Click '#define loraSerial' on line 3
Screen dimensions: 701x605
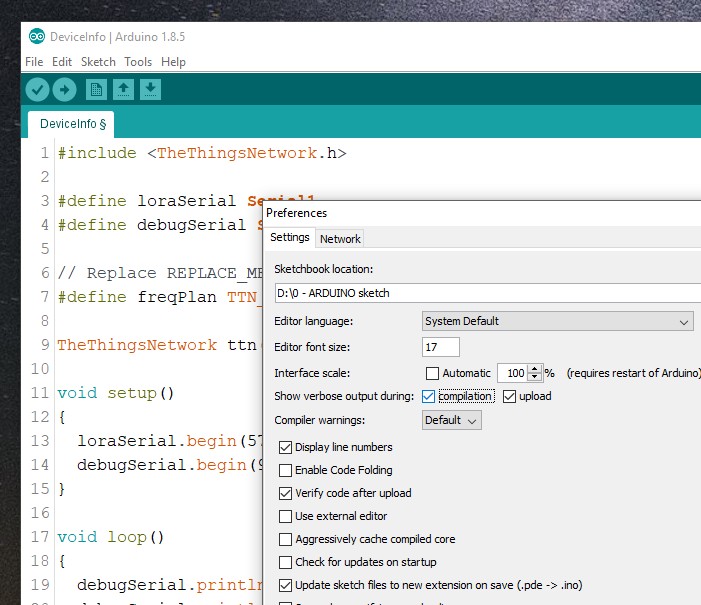147,201
